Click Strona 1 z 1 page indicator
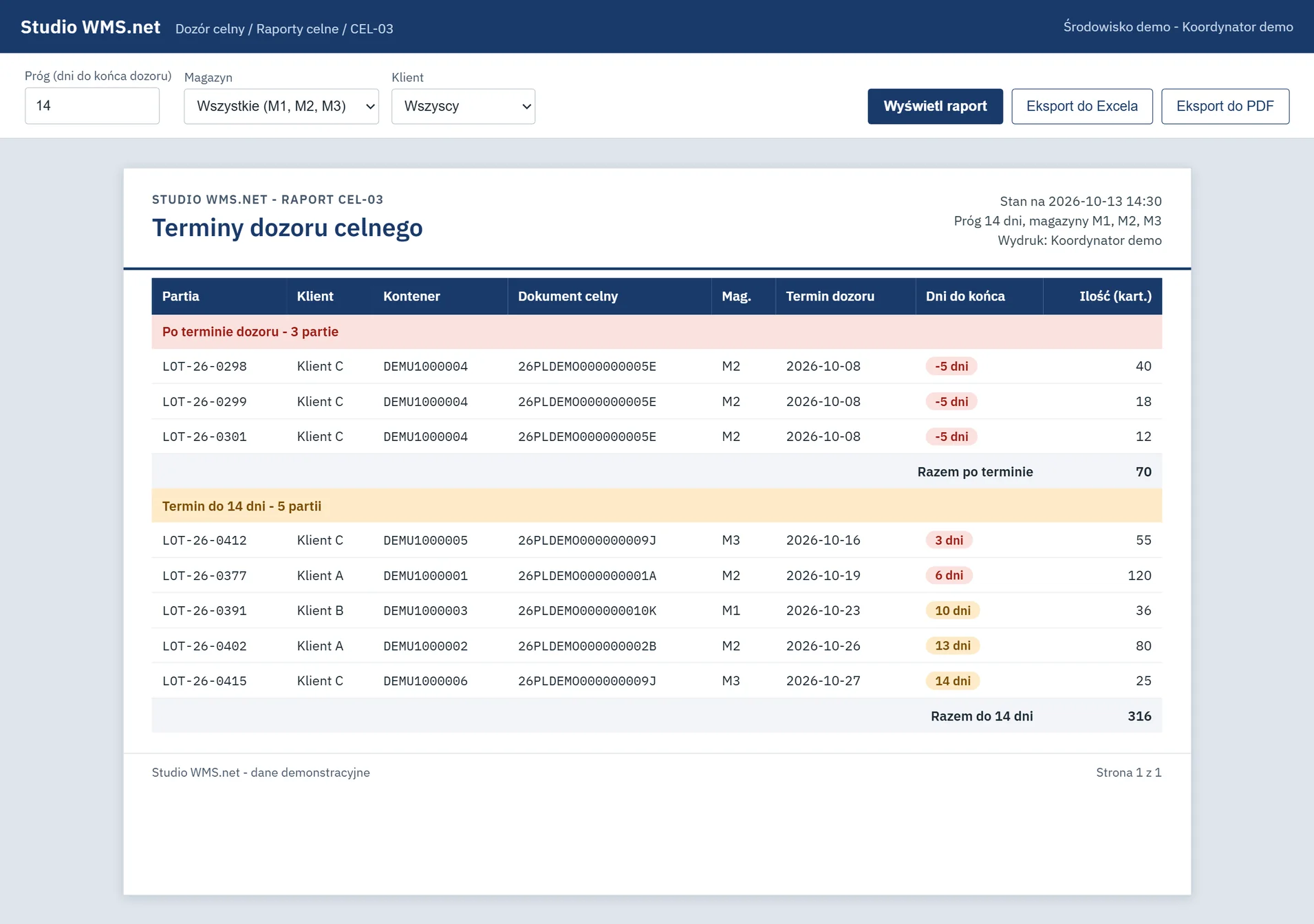 click(x=1128, y=773)
